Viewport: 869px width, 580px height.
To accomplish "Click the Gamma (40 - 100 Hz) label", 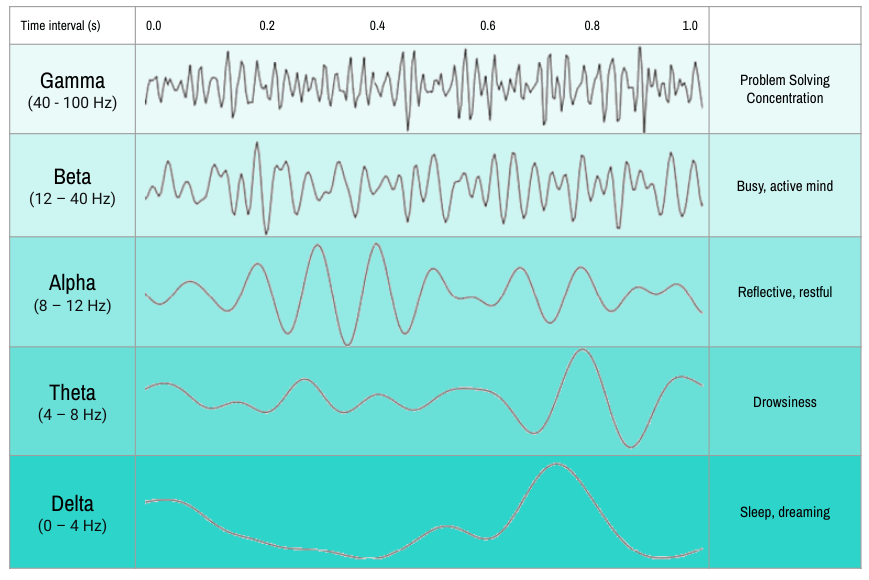I will click(x=72, y=90).
